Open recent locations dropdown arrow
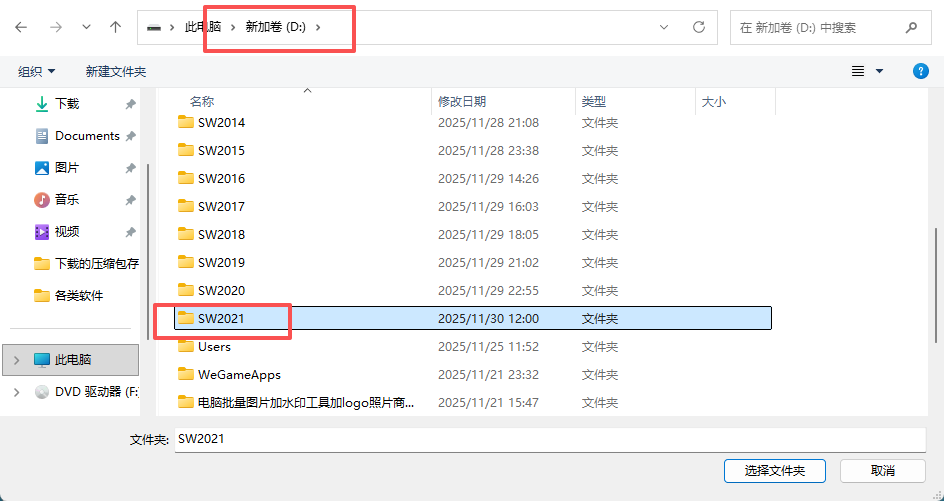 click(x=87, y=27)
